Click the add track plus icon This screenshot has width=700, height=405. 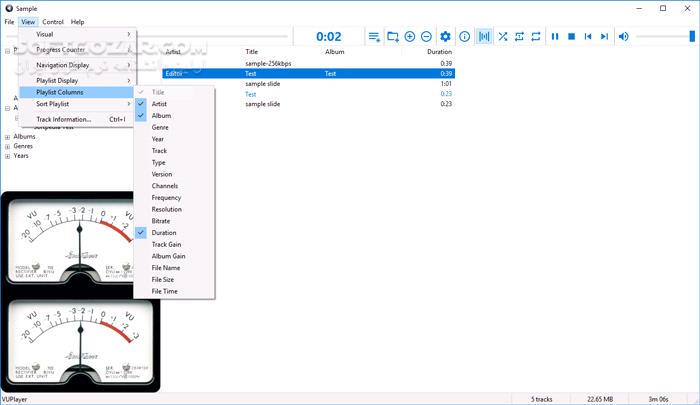coord(410,37)
